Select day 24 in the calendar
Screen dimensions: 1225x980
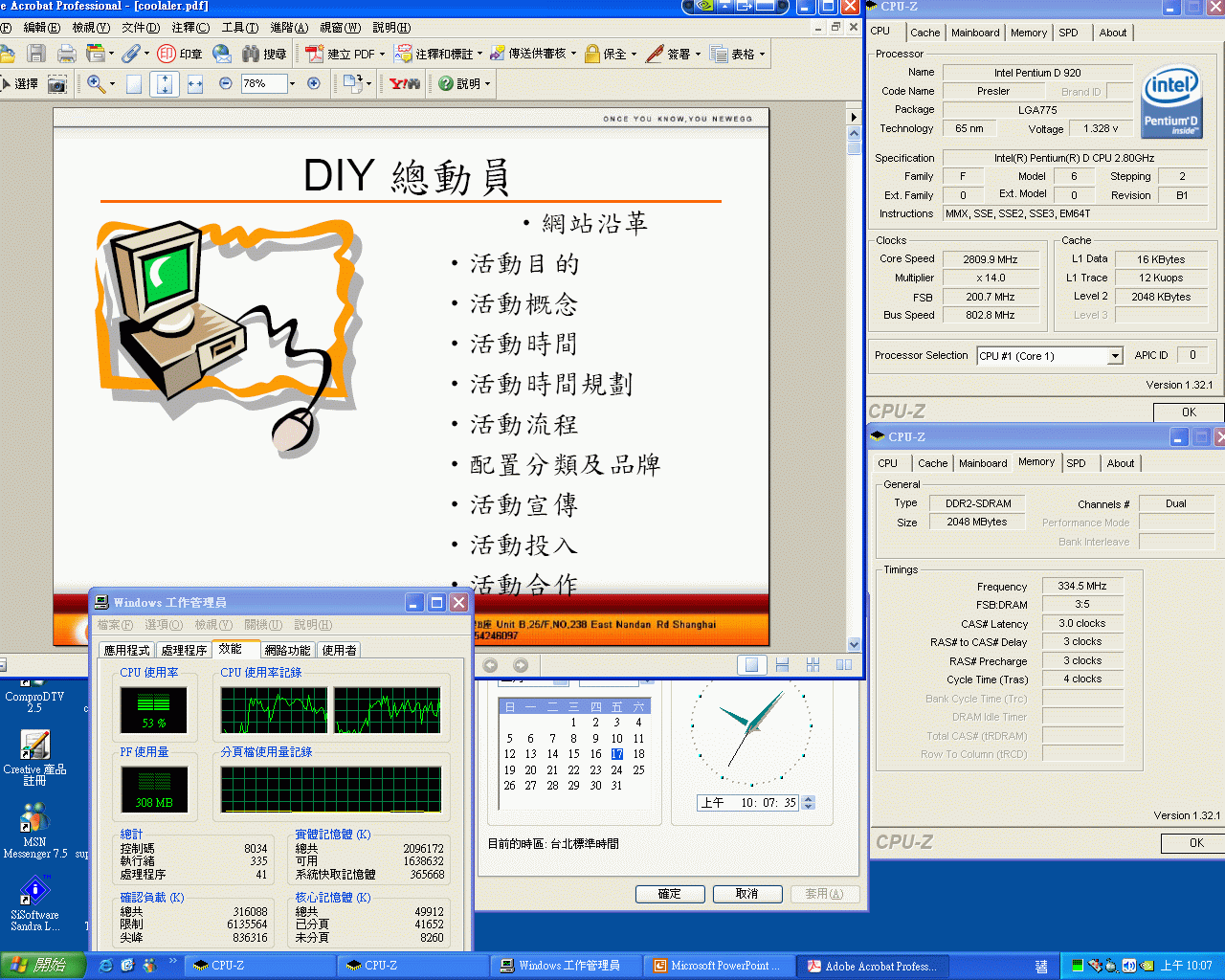(617, 769)
